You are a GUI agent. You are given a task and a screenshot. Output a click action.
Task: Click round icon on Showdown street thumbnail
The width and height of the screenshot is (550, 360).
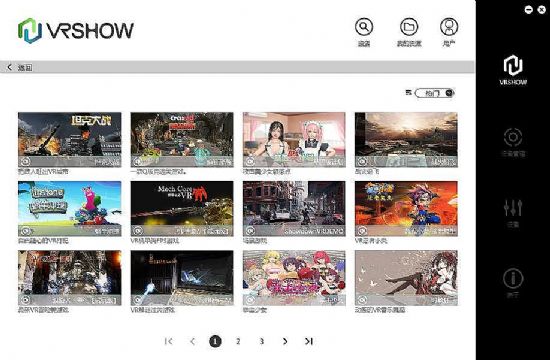pos(250,231)
